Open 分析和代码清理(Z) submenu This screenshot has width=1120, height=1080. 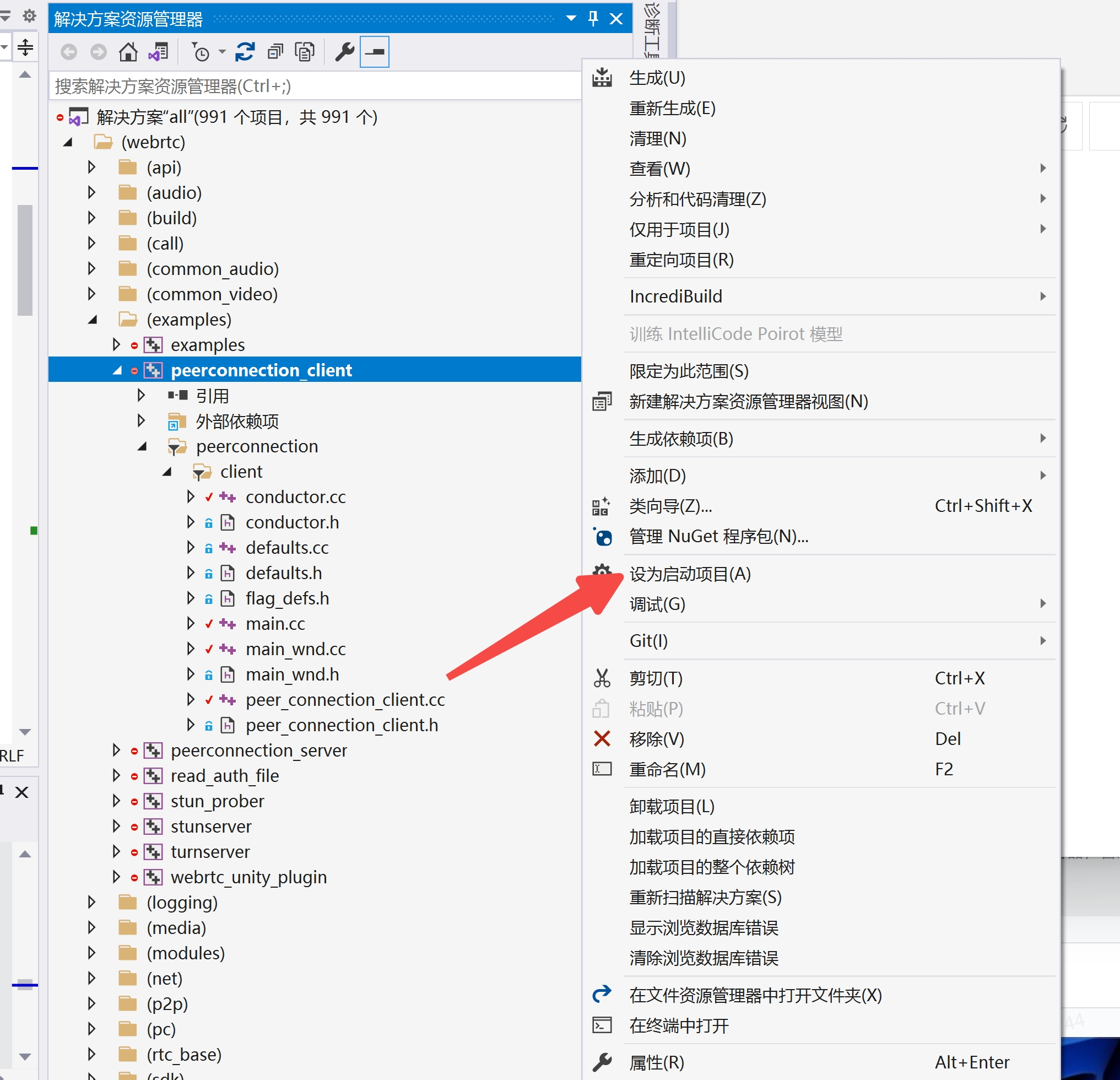coord(822,199)
